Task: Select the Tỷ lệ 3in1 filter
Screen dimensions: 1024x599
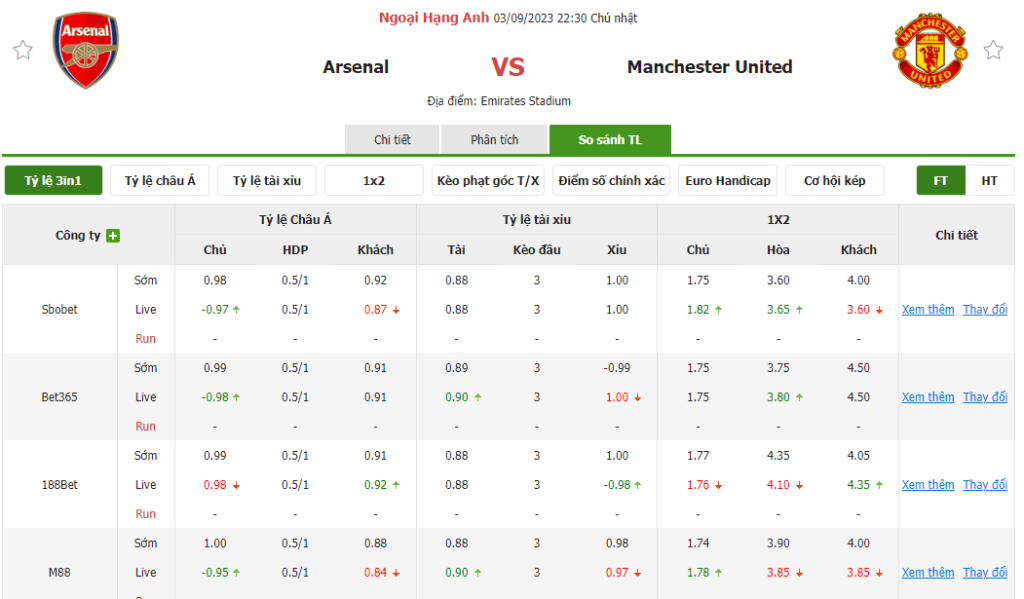Action: click(x=53, y=181)
